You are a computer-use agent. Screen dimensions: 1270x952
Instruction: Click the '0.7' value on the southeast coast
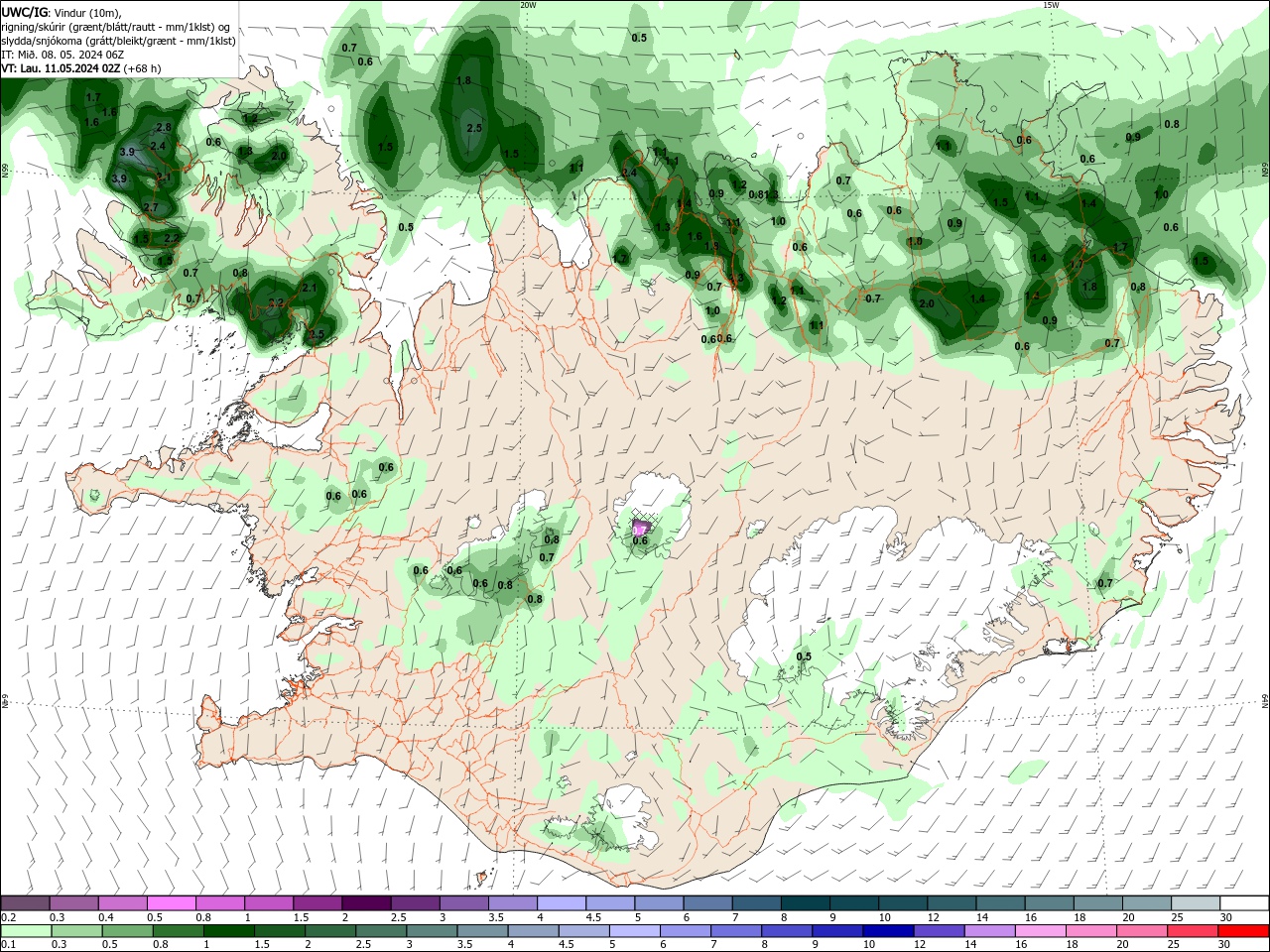pyautogui.click(x=1105, y=583)
